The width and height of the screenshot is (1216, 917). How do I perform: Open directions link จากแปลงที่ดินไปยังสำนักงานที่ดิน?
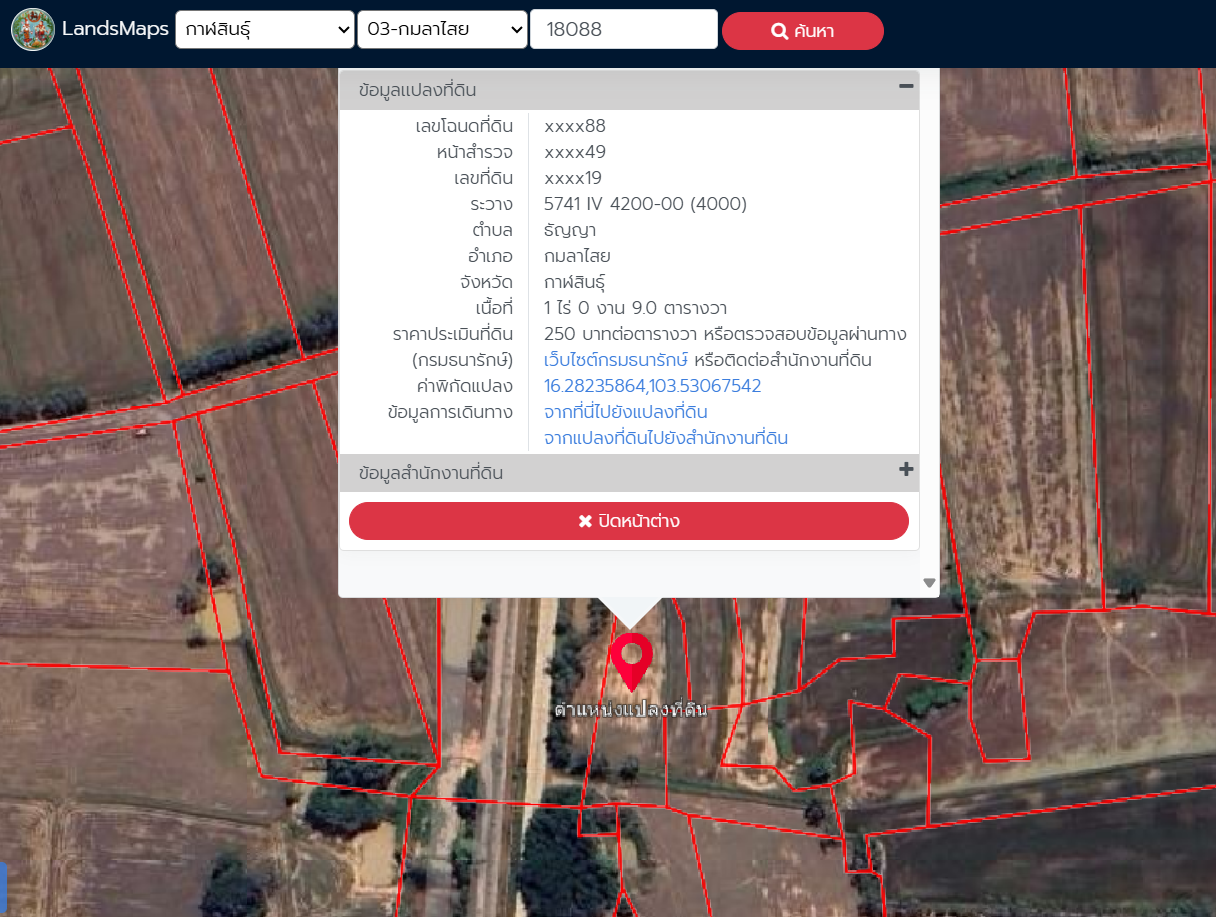tap(665, 438)
